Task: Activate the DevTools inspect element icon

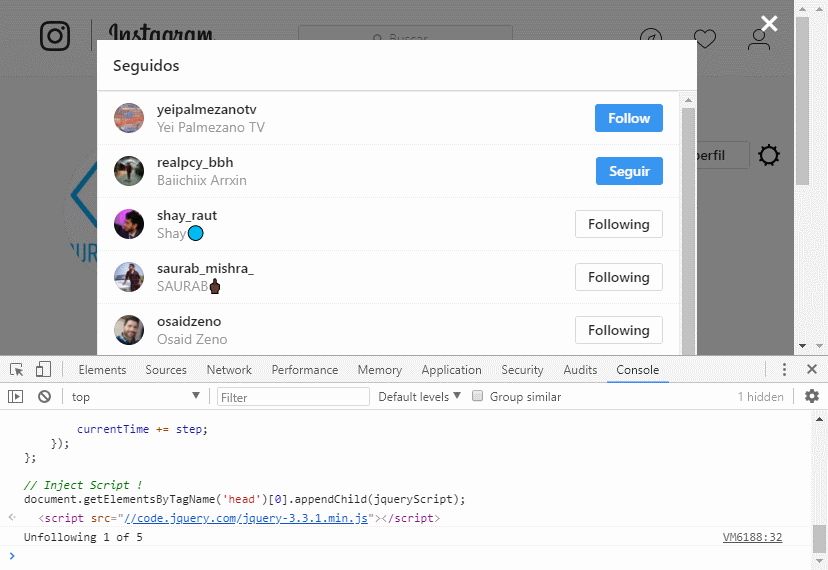Action: click(x=16, y=369)
